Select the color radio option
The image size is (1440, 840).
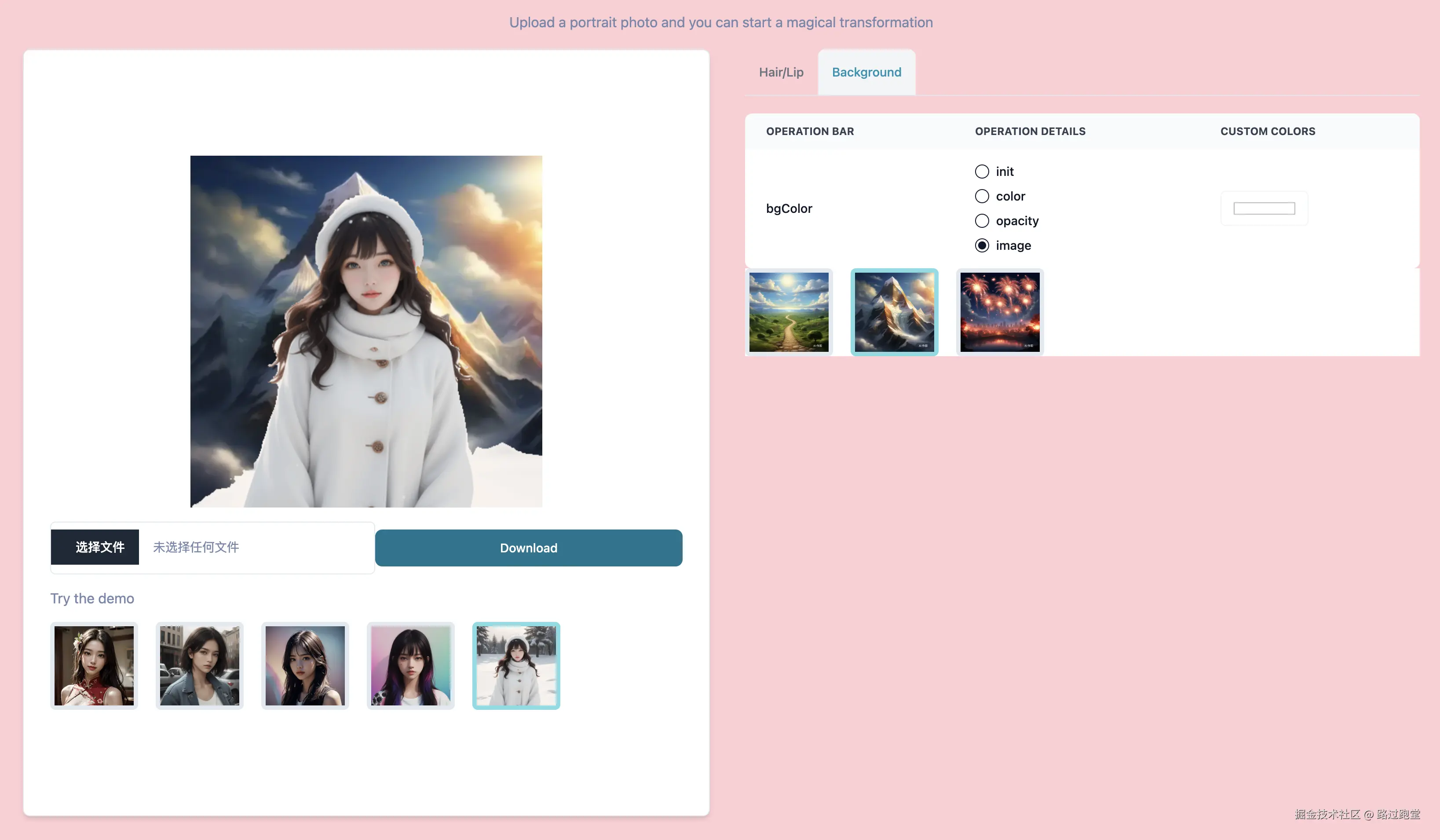pos(982,196)
